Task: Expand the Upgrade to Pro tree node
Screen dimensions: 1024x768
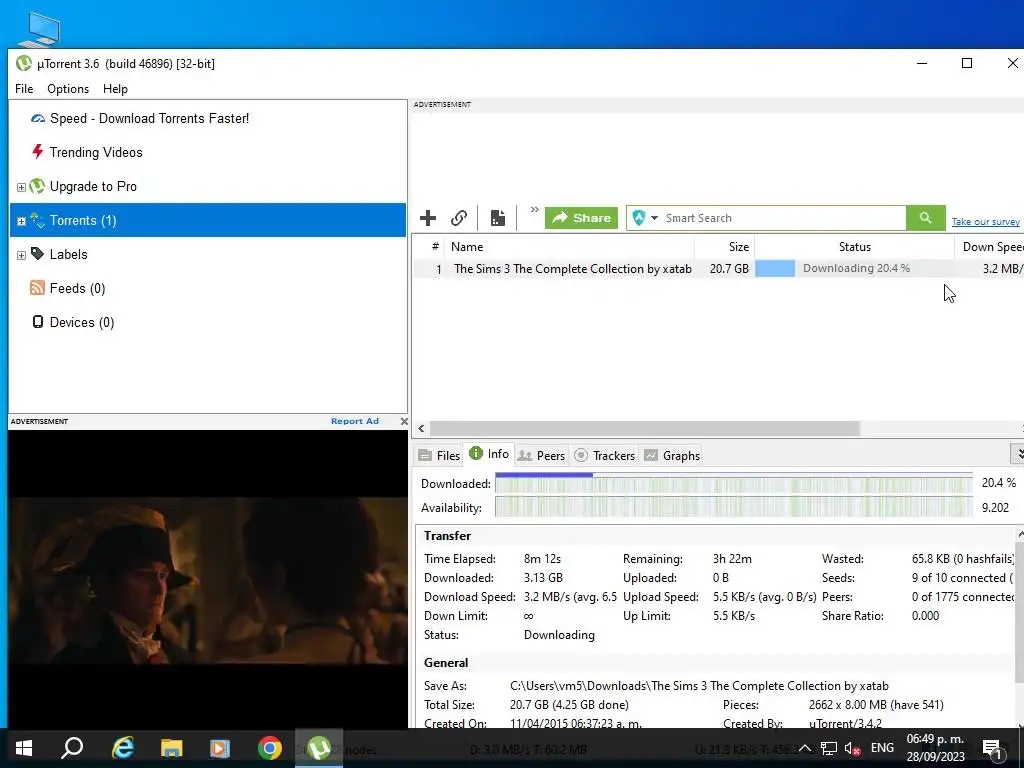Action: [x=21, y=187]
